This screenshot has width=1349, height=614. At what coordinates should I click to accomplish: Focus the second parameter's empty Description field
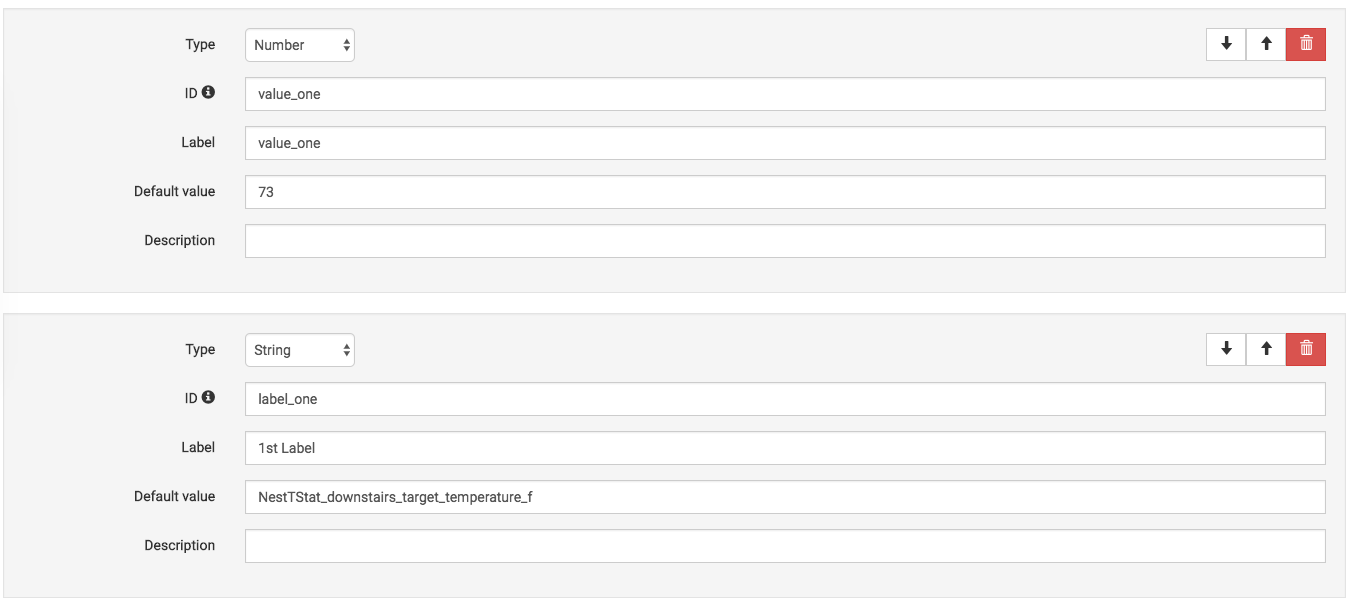pyautogui.click(x=785, y=546)
